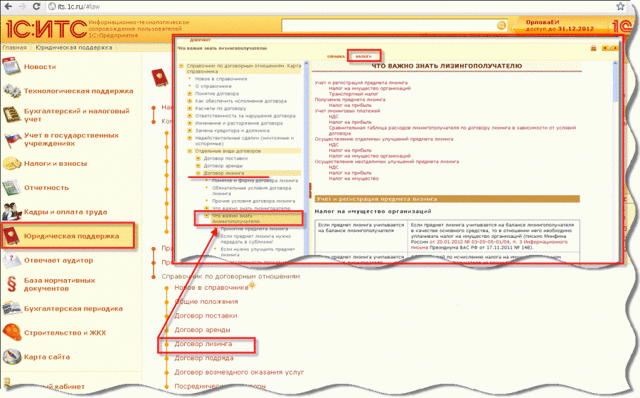Open the Транспортный налог link
Viewport: 640px width, 398px height.
[x=348, y=94]
